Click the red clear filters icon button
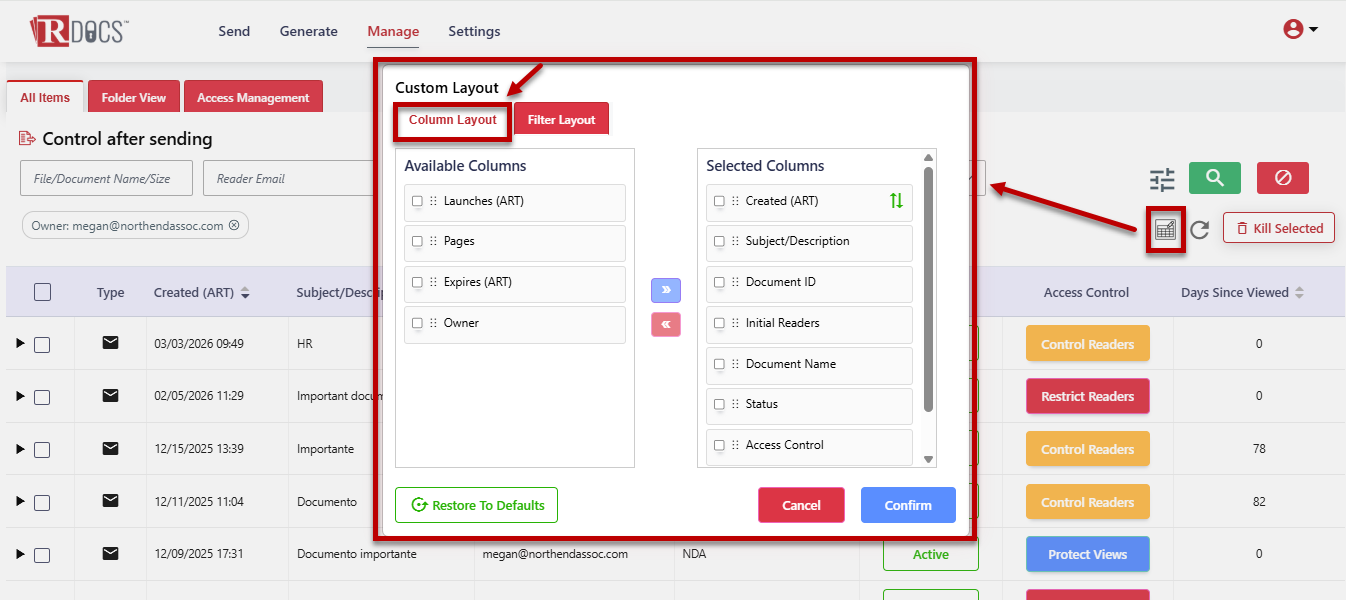 (x=1282, y=178)
